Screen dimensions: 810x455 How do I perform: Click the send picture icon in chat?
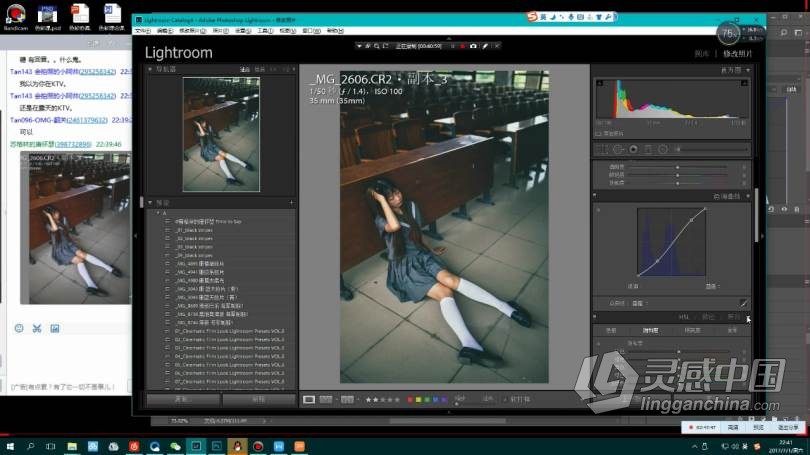(55, 328)
